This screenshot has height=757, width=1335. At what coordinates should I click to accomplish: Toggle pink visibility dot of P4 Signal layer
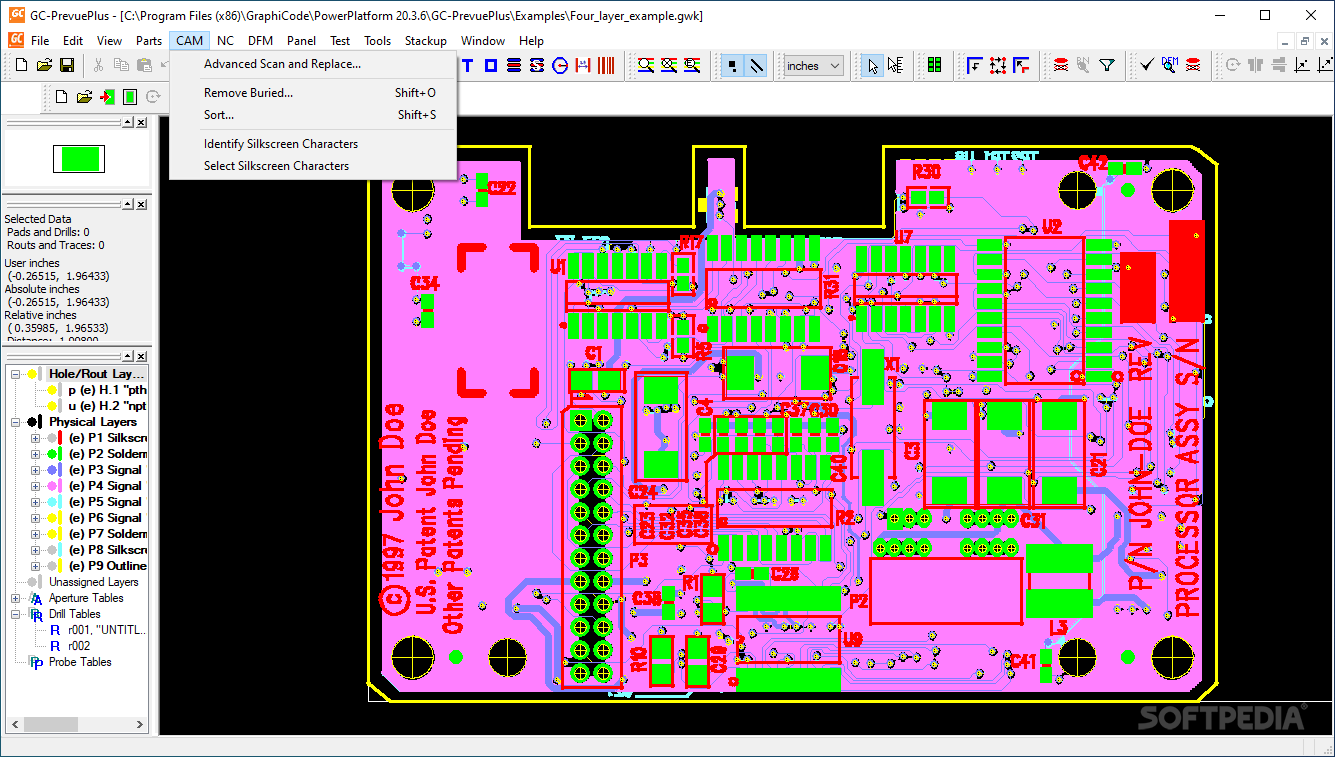tap(52, 486)
